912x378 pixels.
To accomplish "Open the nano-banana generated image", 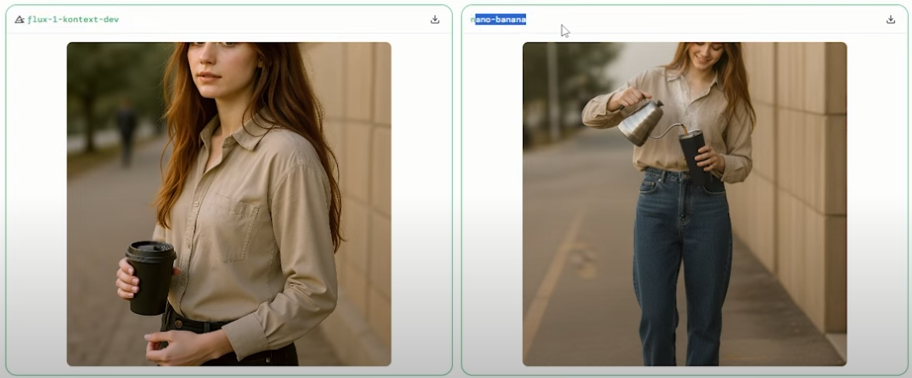I will pos(685,204).
